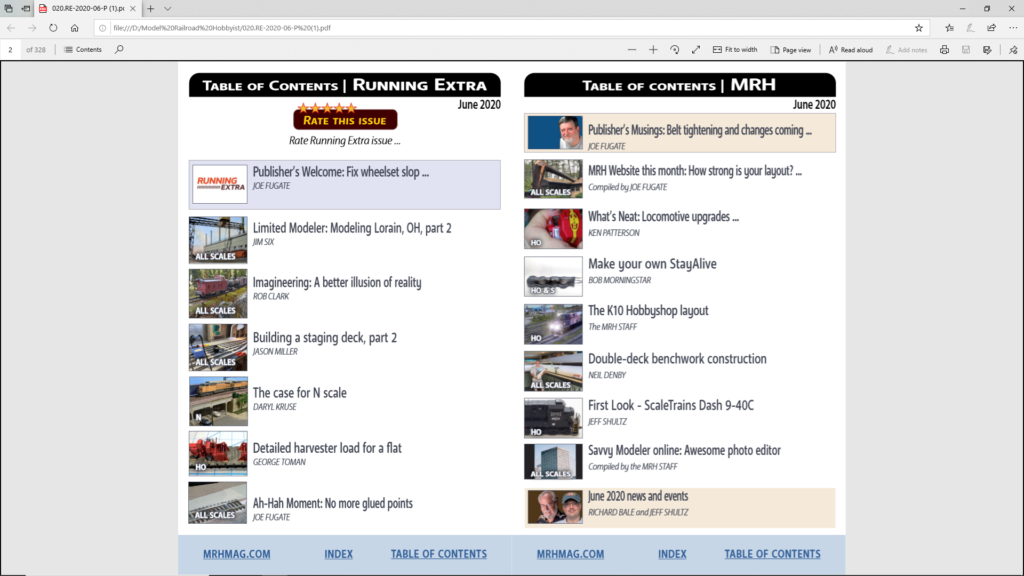Image resolution: width=1024 pixels, height=576 pixels.
Task: Click MRHMAG.COM link under MRH contents
Action: [570, 554]
